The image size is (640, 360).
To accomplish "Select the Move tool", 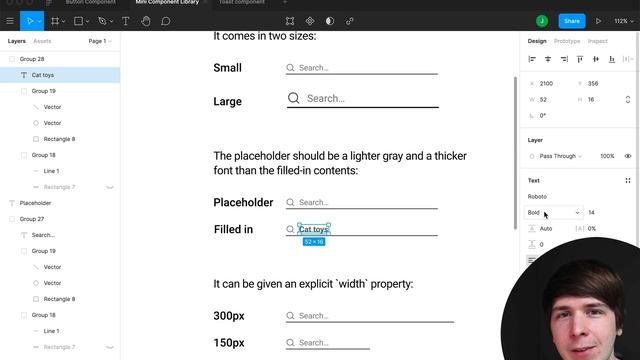I will (30, 21).
